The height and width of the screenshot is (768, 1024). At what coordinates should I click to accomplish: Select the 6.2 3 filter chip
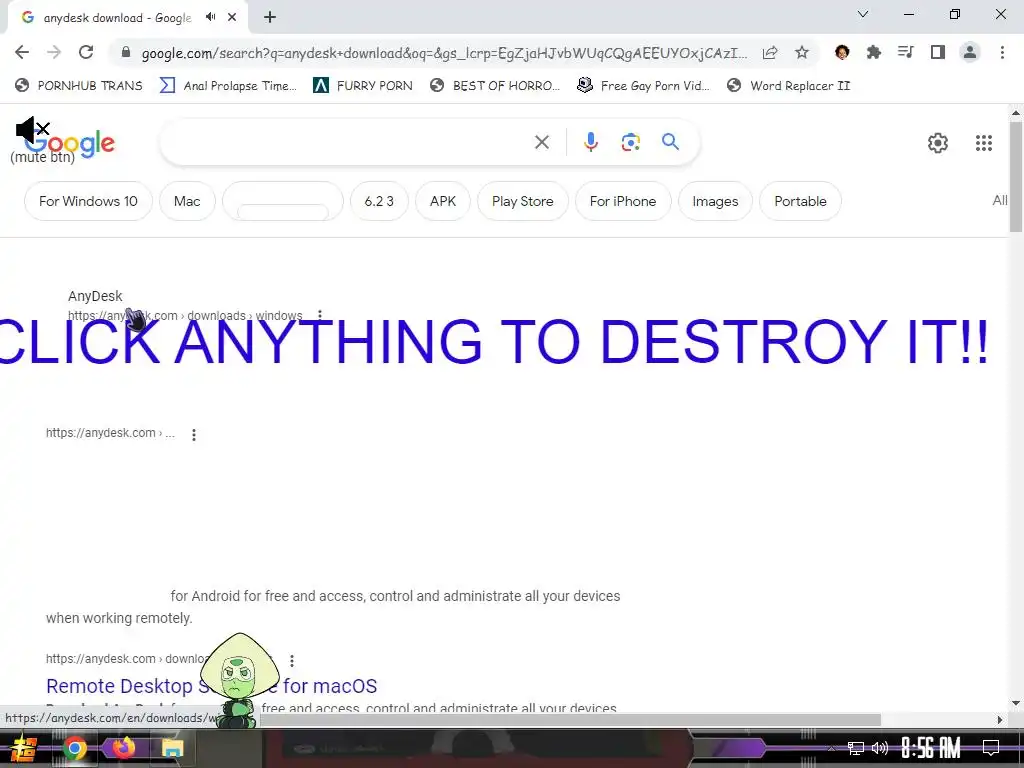click(x=379, y=201)
